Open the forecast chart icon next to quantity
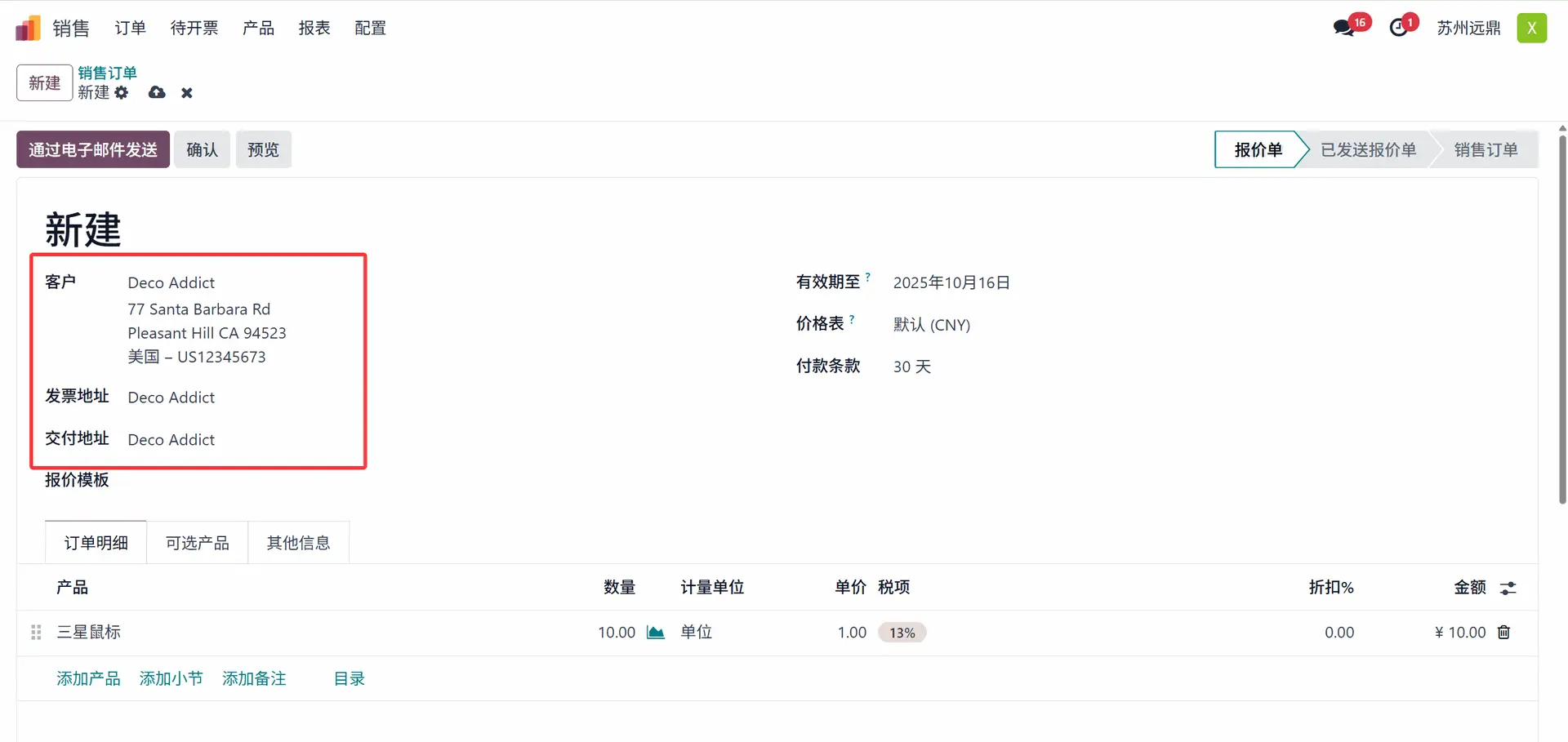This screenshot has height=742, width=1568. pos(655,633)
